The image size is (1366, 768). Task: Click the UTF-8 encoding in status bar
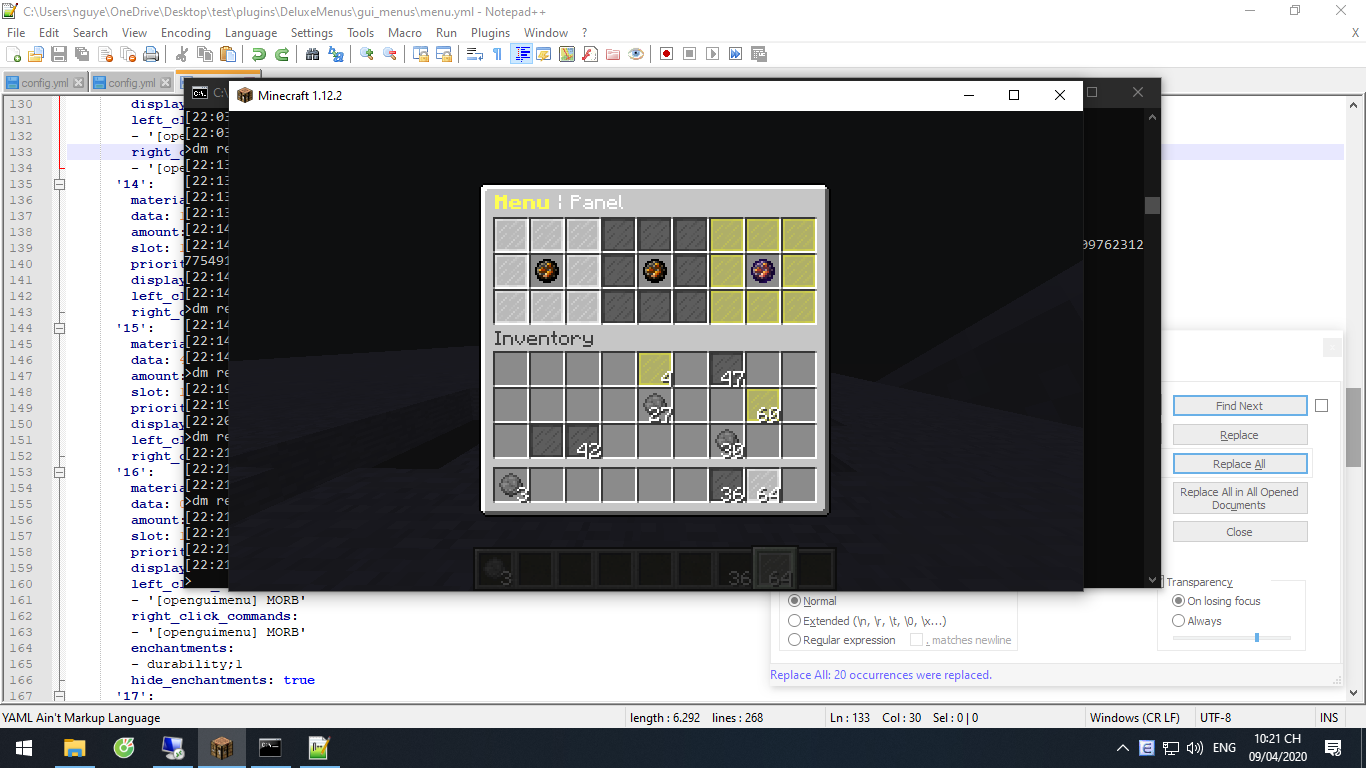1216,718
